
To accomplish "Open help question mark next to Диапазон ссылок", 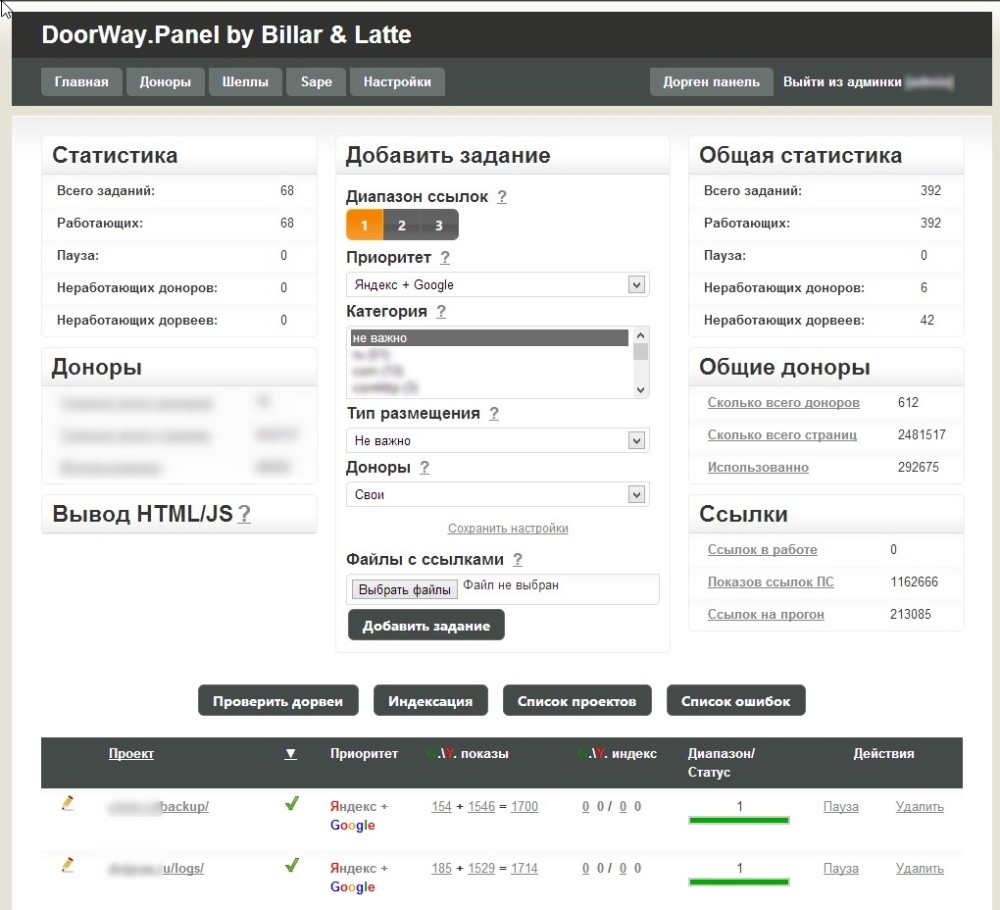I will click(502, 197).
